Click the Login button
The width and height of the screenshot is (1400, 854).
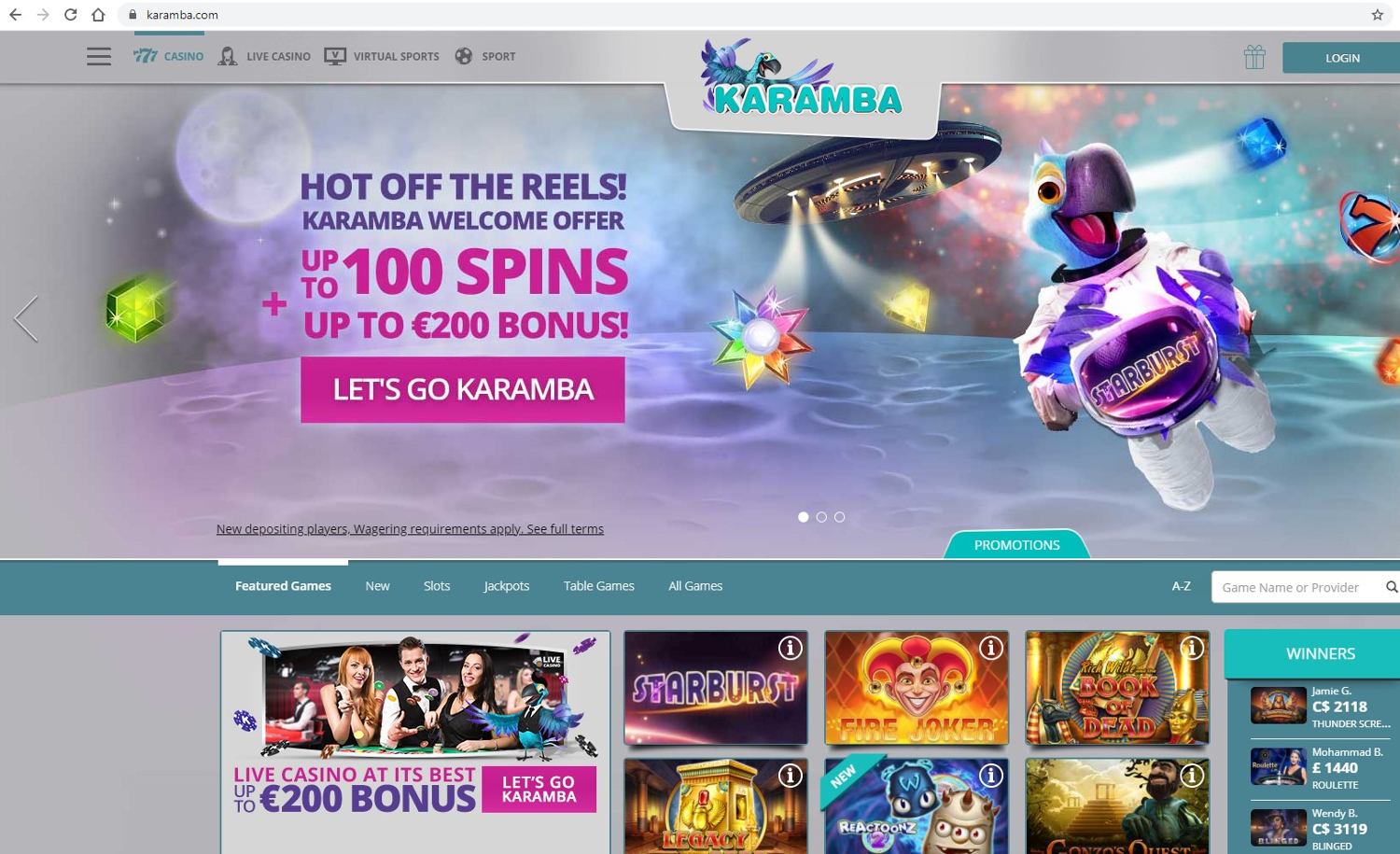pos(1342,58)
